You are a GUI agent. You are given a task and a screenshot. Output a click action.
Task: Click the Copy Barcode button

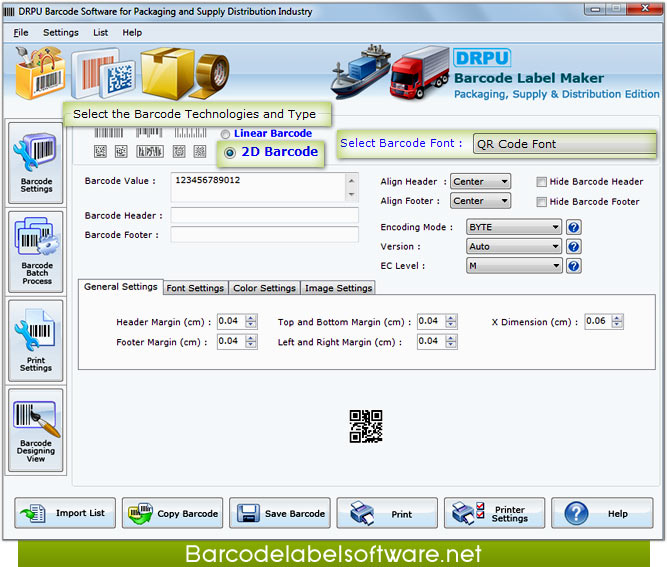(x=172, y=513)
